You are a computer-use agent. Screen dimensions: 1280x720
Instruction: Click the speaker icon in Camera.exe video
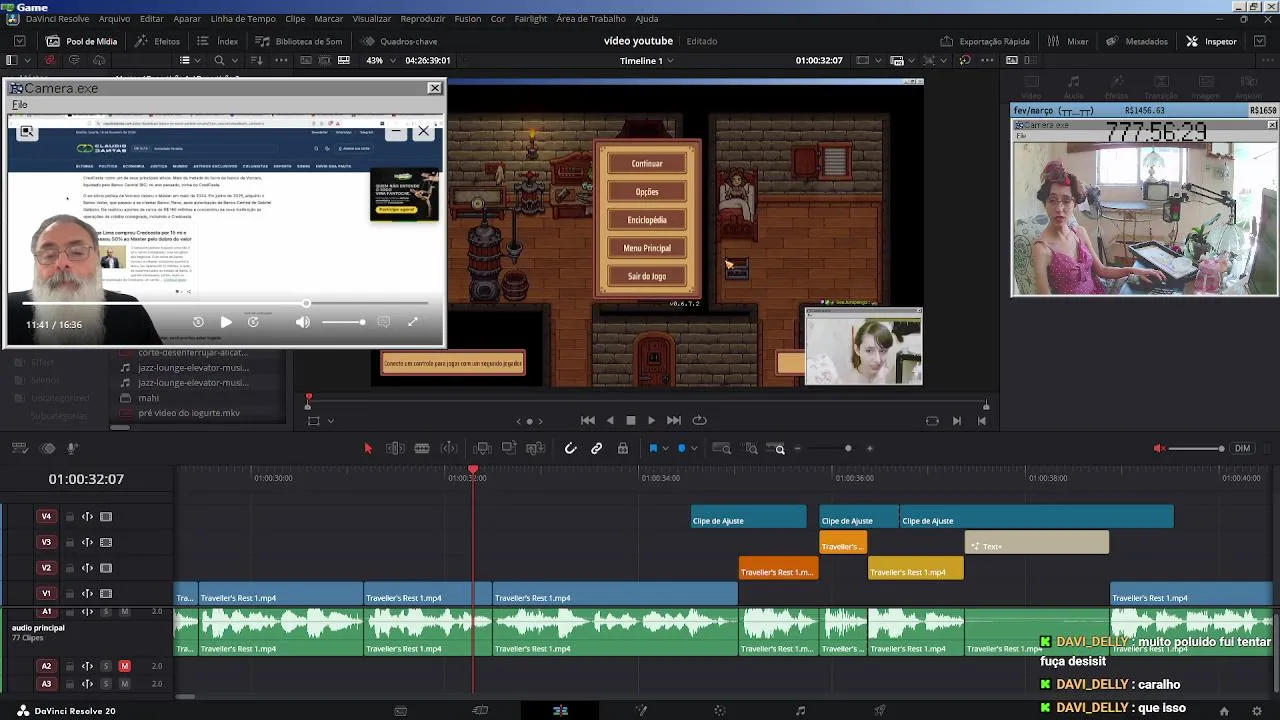[x=303, y=322]
